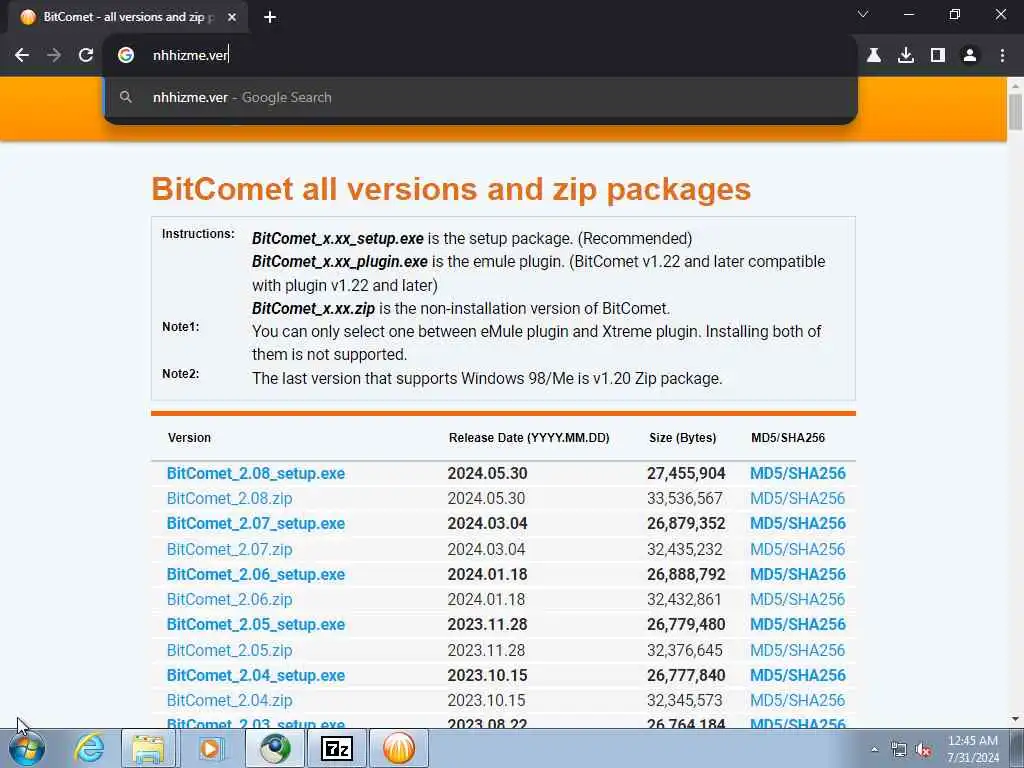
Task: Click the scrollbar up arrow
Action: [x=1016, y=85]
